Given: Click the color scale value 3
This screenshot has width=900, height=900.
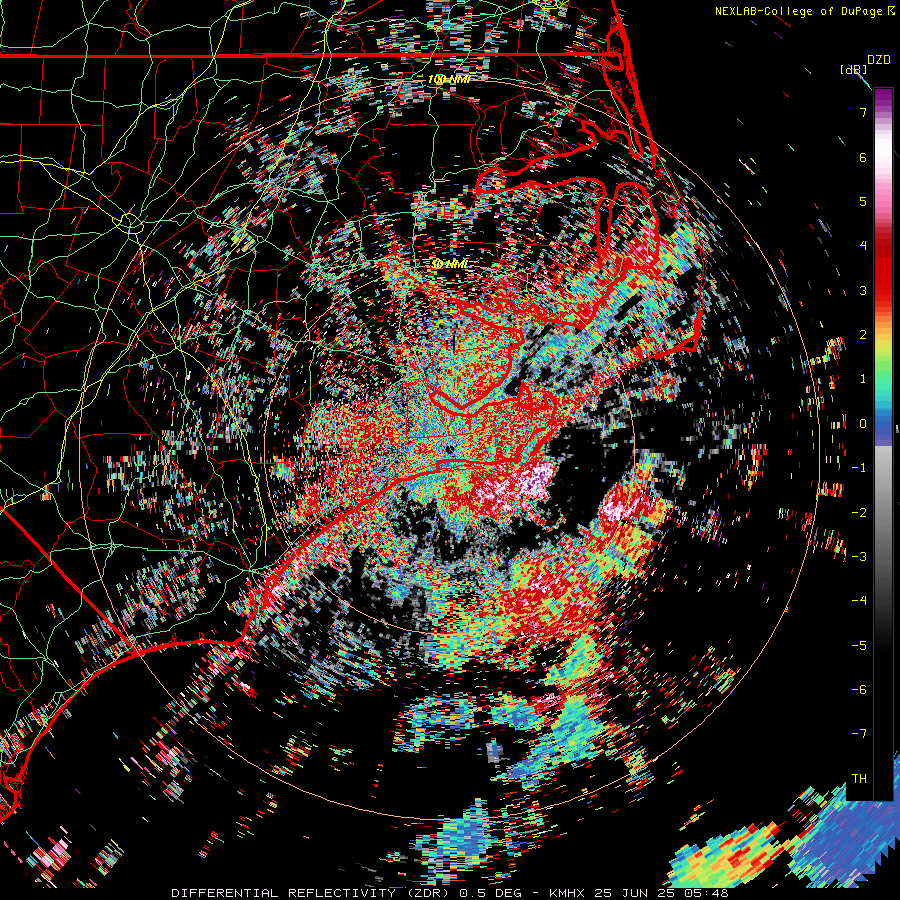Looking at the screenshot, I should (x=863, y=290).
